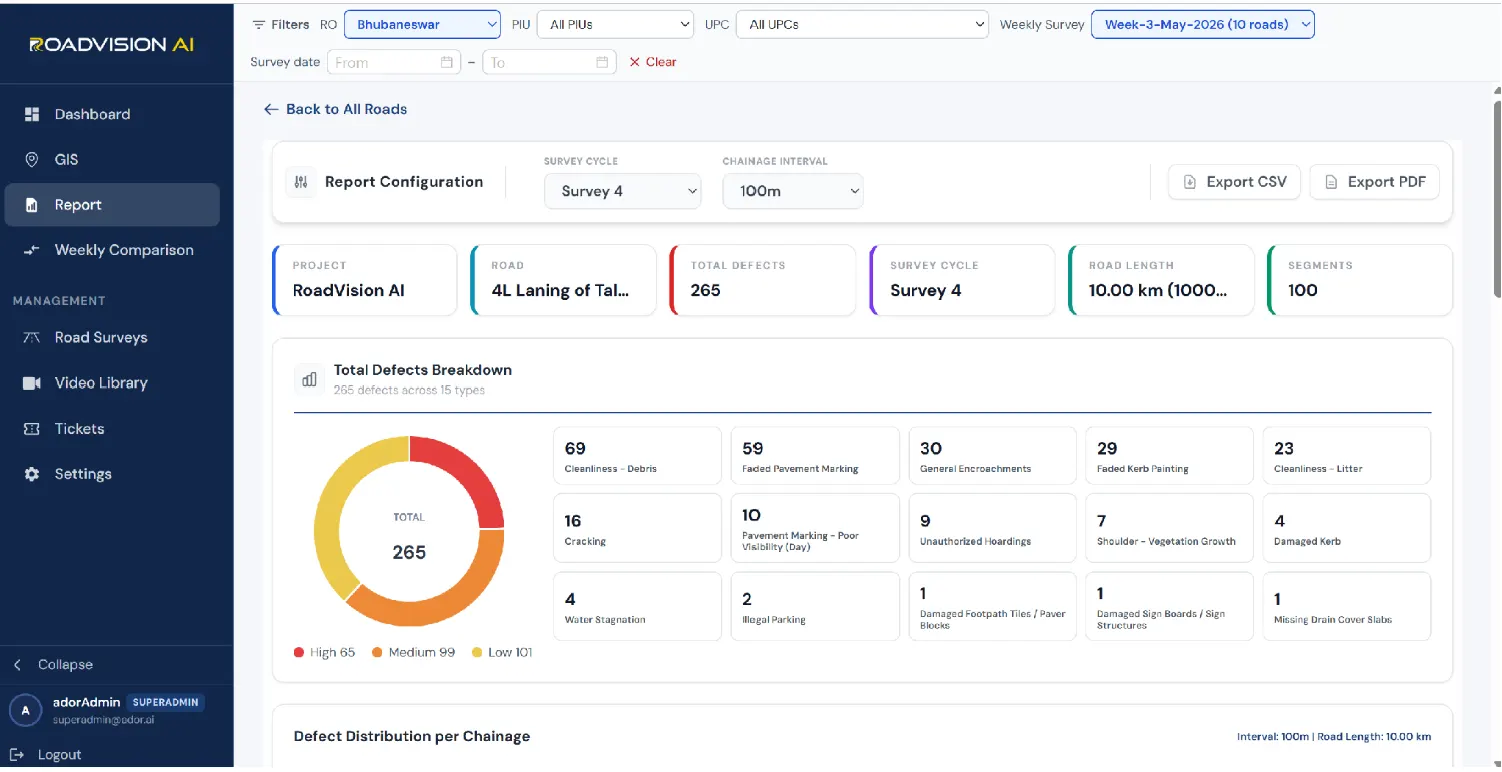Click the Weekly Comparison arrows icon

pos(32,250)
